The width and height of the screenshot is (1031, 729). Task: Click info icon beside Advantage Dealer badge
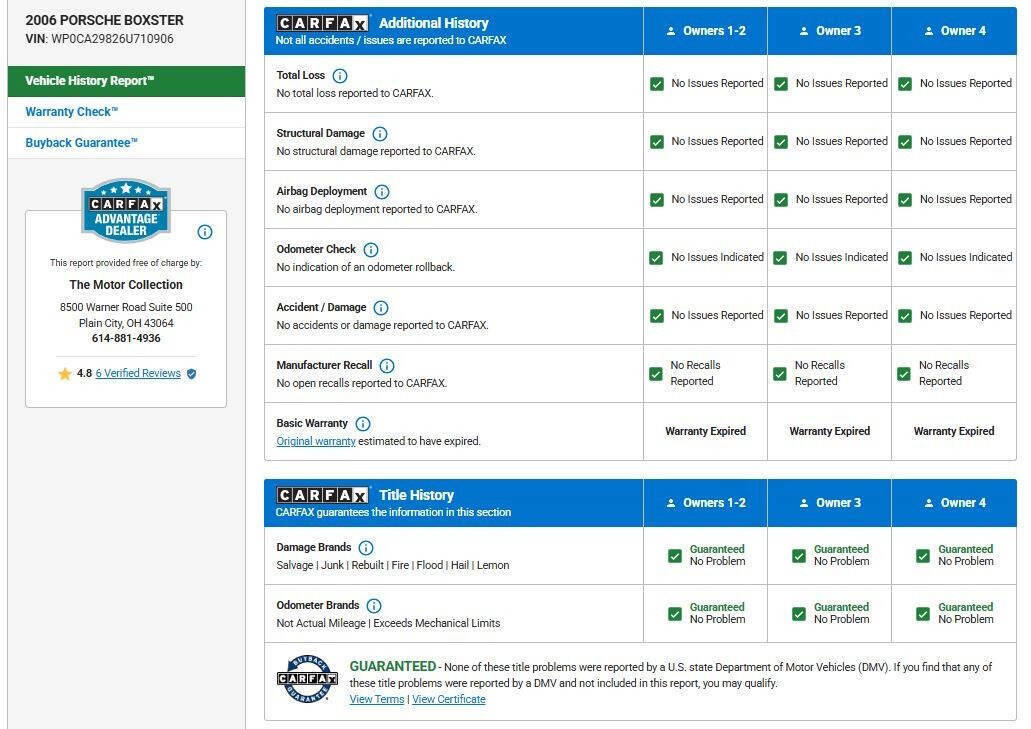pos(205,232)
